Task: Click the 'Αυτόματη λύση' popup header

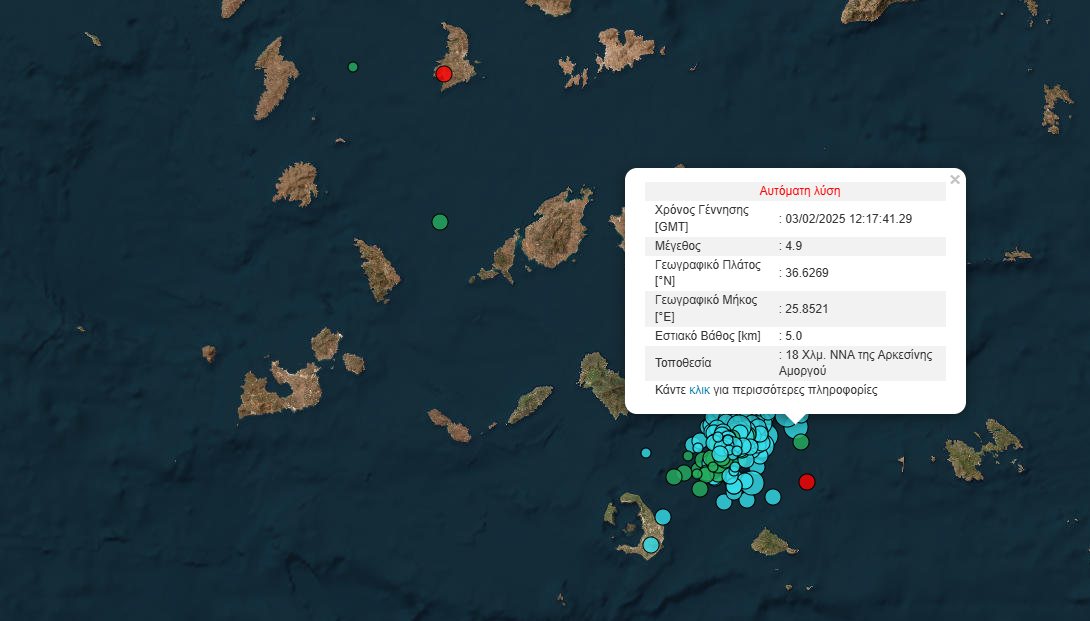Action: tap(800, 191)
